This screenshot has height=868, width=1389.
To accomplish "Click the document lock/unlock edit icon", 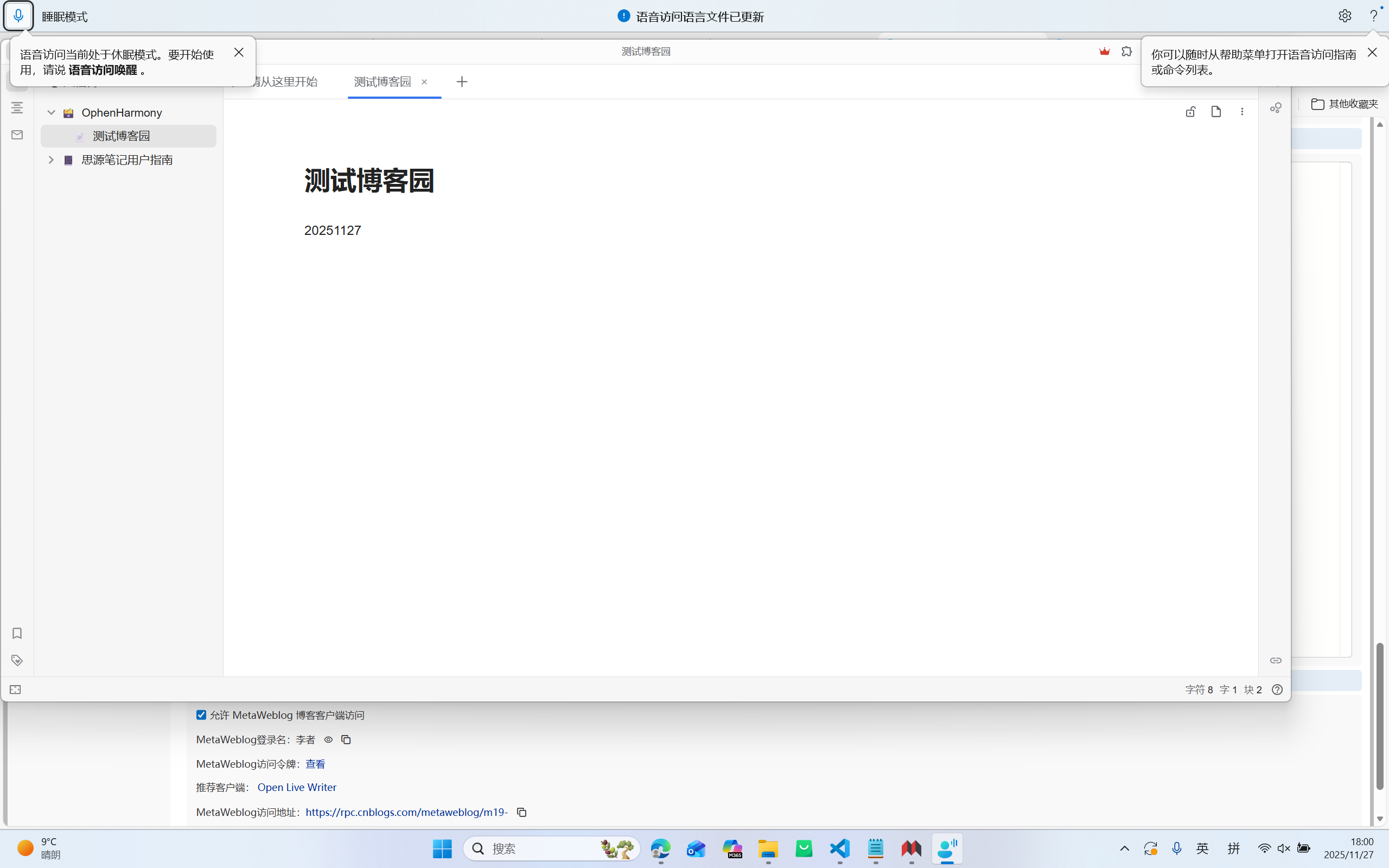I will (1190, 111).
